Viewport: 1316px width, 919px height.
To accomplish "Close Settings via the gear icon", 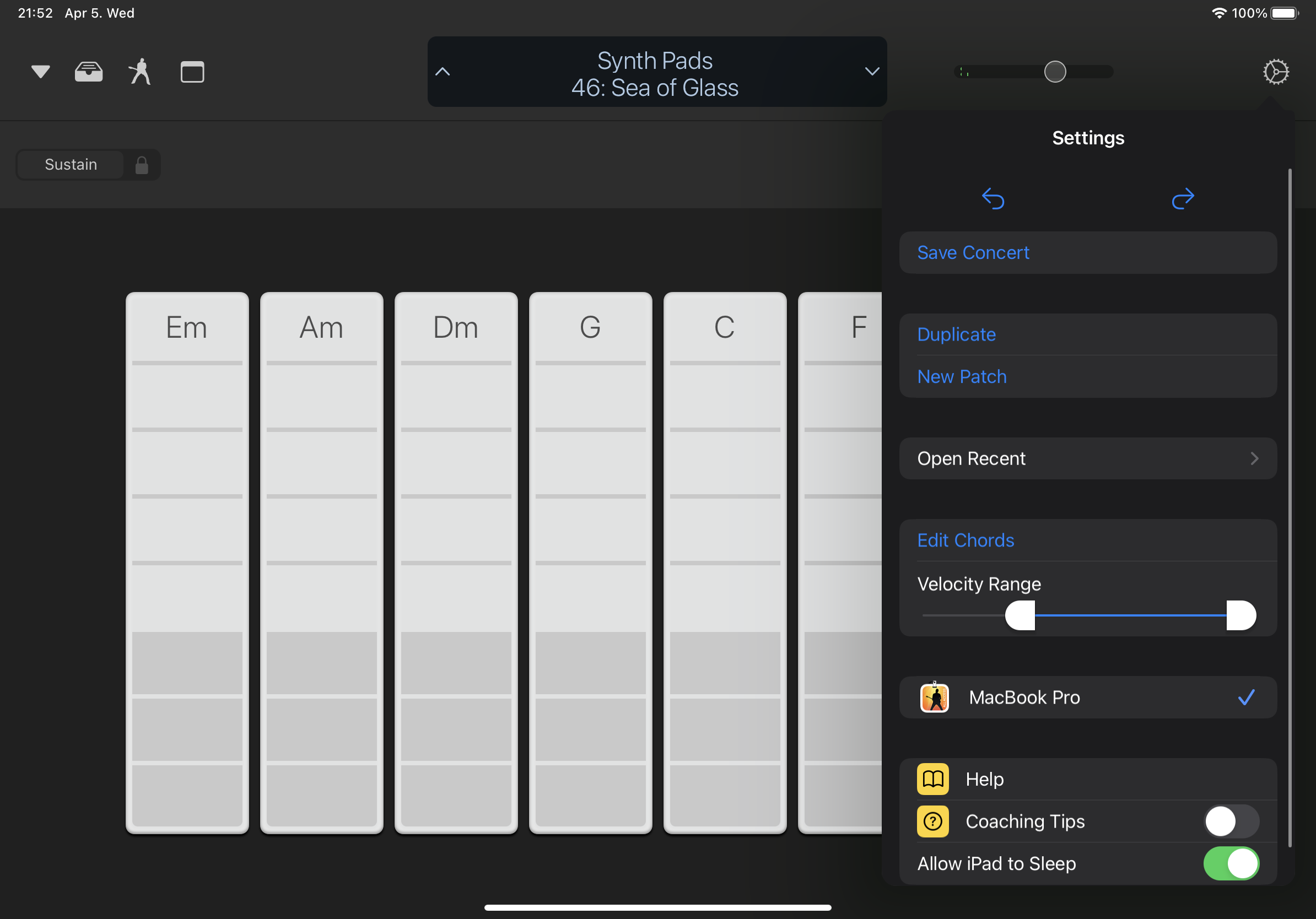I will tap(1275, 72).
